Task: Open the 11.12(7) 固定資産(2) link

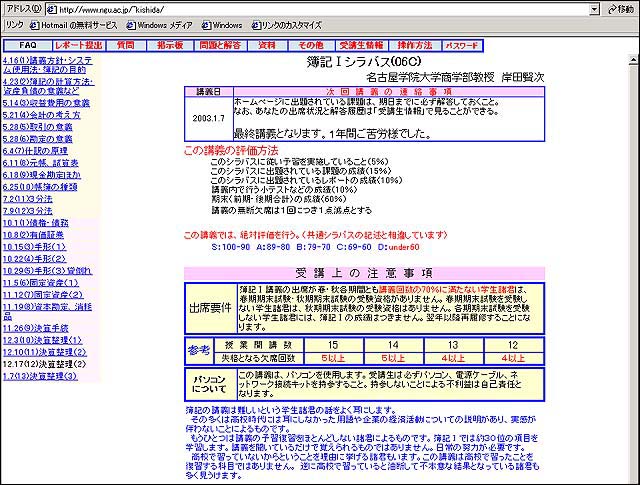Action: [x=43, y=294]
